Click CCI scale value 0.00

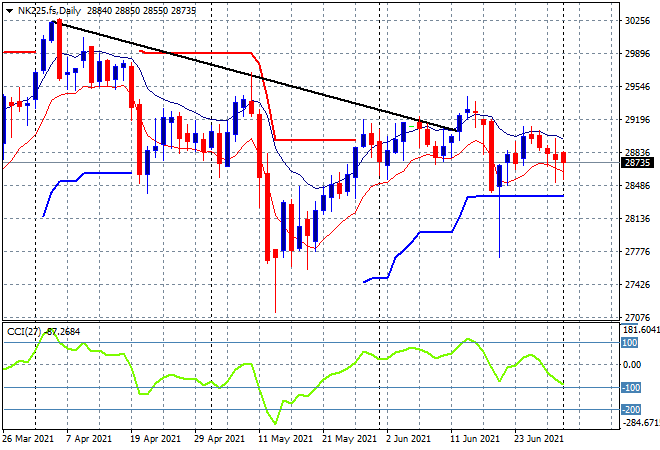point(632,365)
